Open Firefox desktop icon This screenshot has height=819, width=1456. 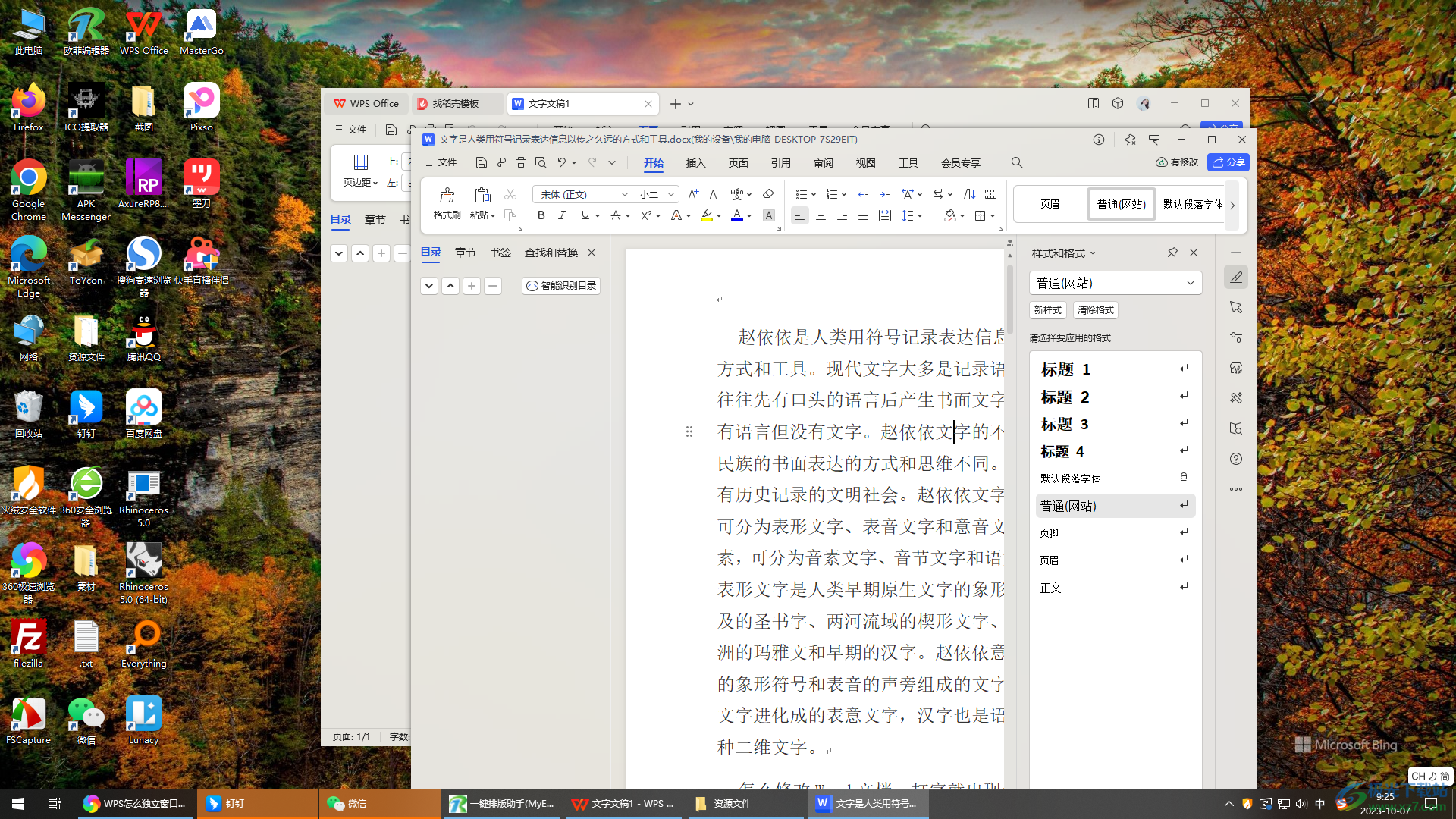click(x=28, y=108)
